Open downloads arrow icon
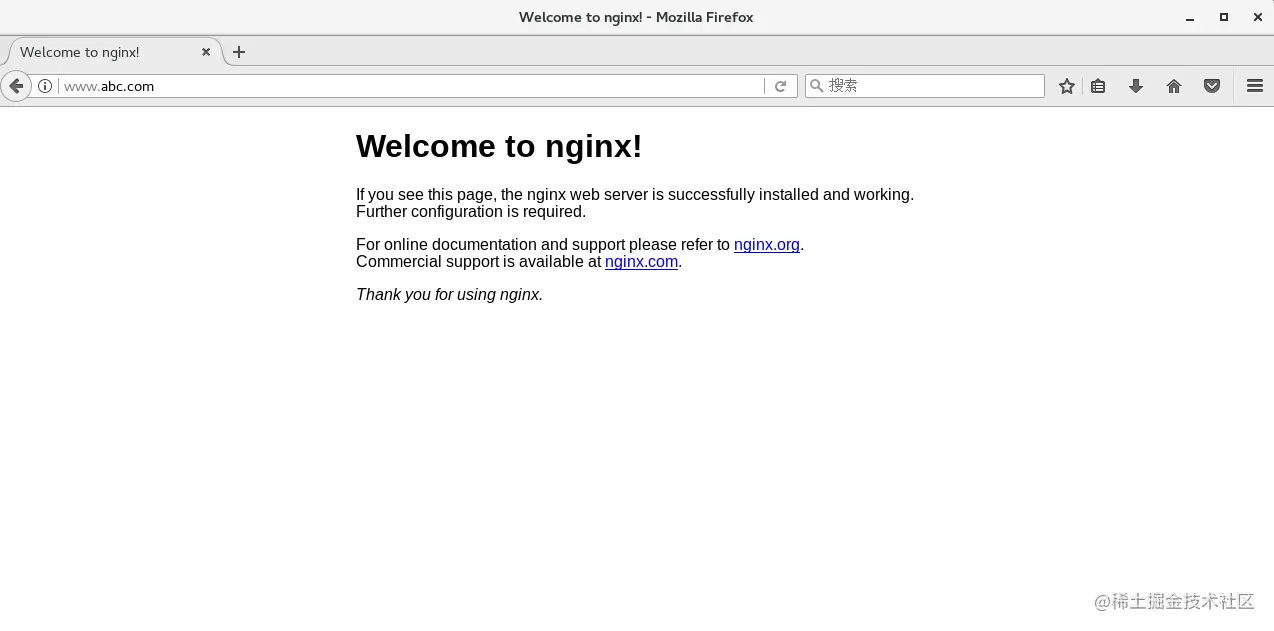This screenshot has height=631, width=1274. point(1136,86)
